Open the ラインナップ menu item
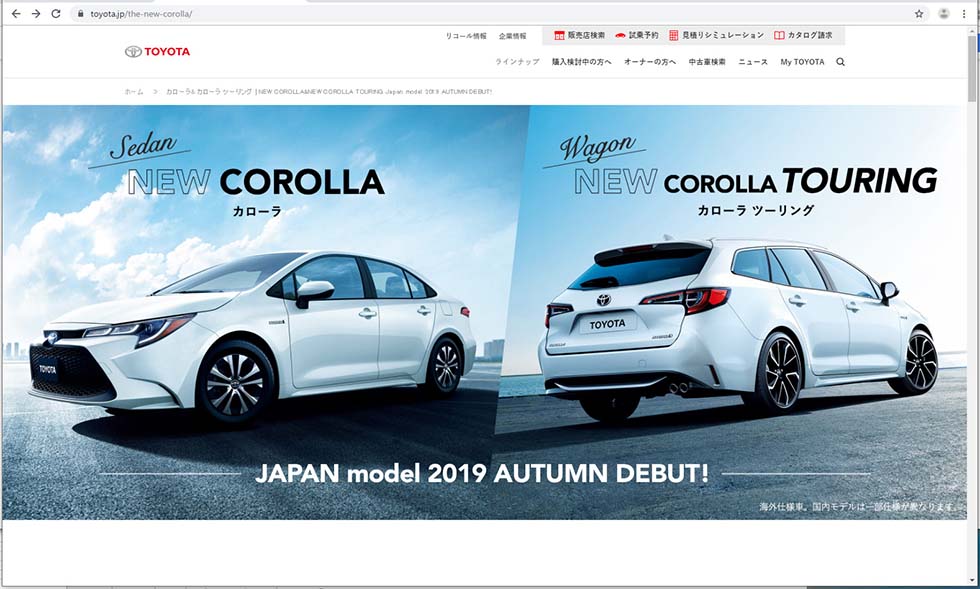Image resolution: width=980 pixels, height=589 pixels. pyautogui.click(x=518, y=62)
